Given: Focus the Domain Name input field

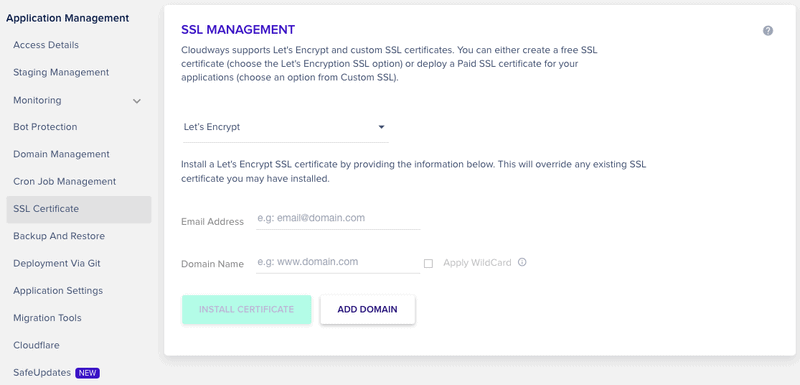Looking at the screenshot, I should click(338, 263).
